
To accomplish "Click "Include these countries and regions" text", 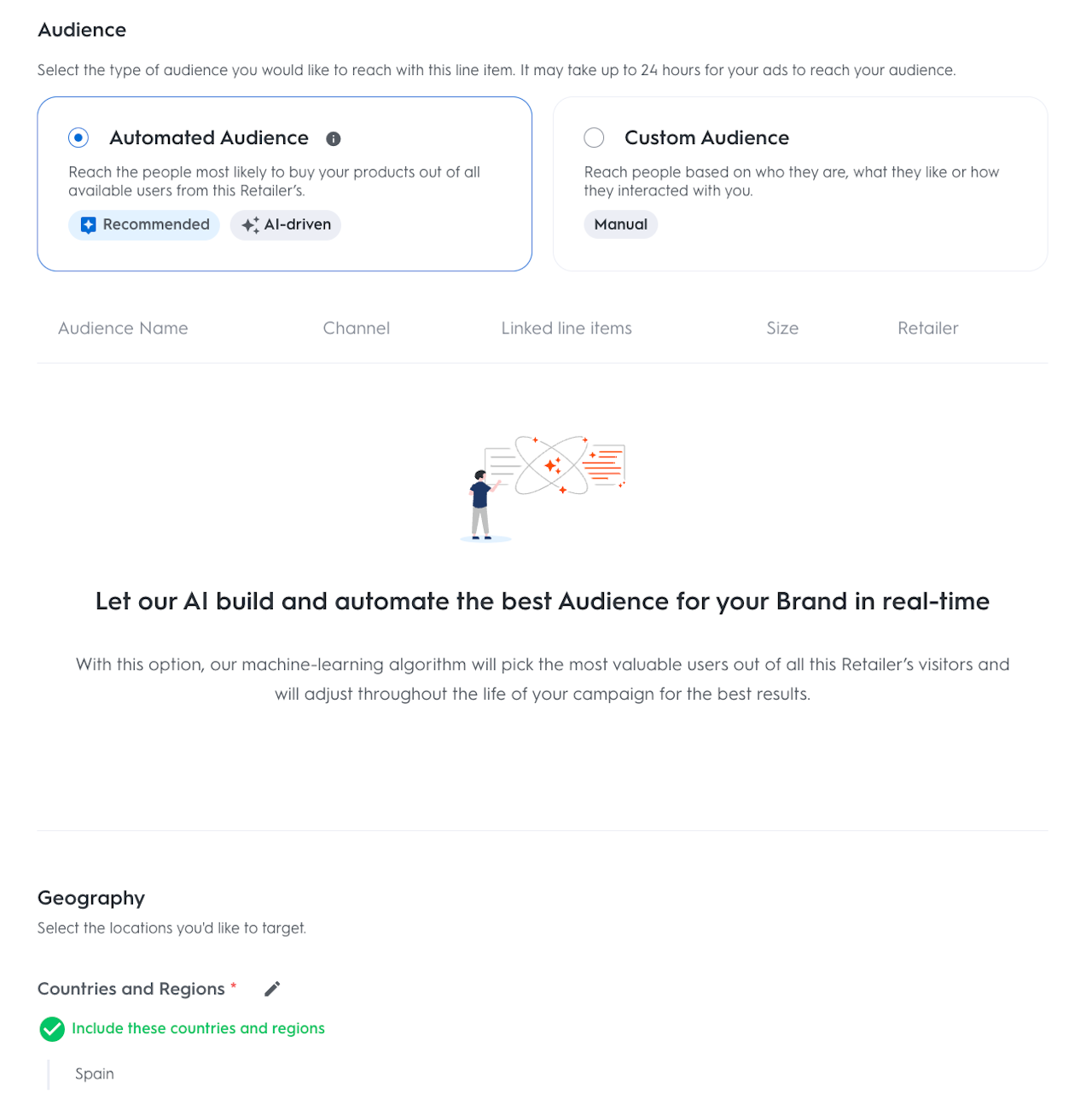I will [x=198, y=1028].
